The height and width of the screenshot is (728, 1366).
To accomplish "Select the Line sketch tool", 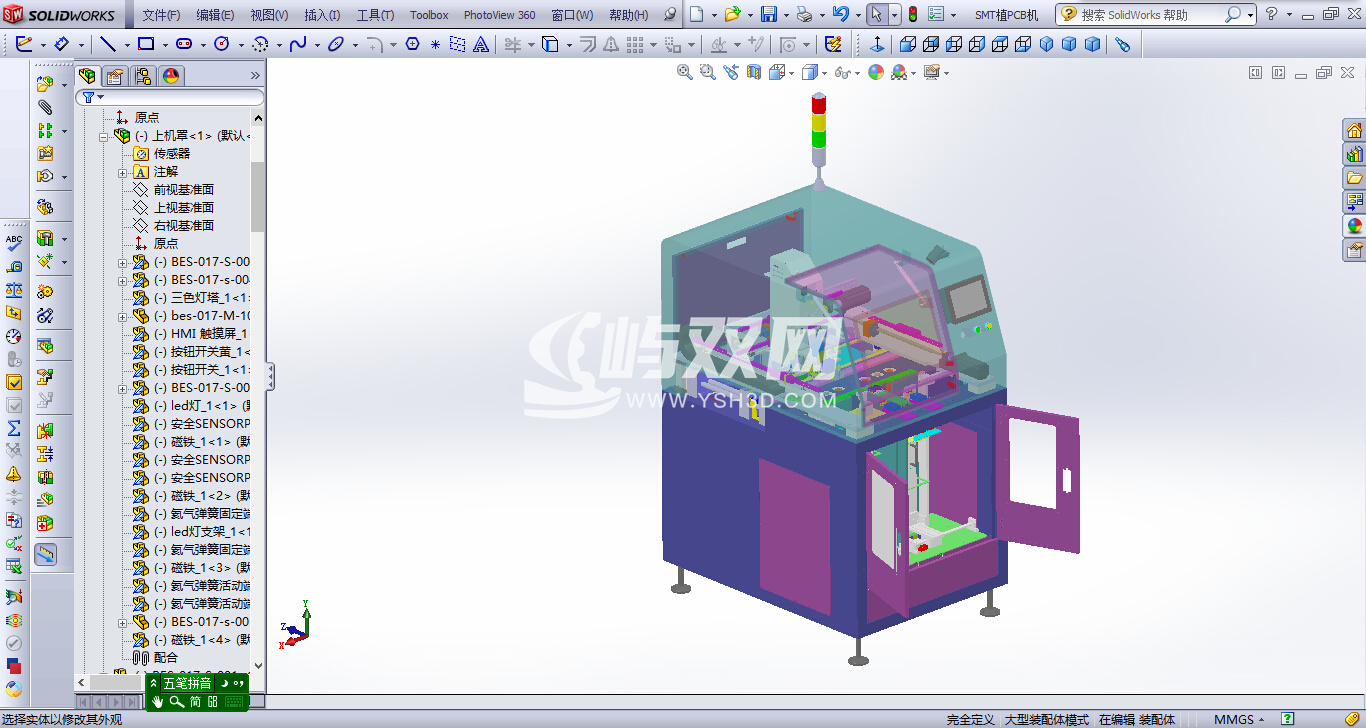I will (108, 44).
